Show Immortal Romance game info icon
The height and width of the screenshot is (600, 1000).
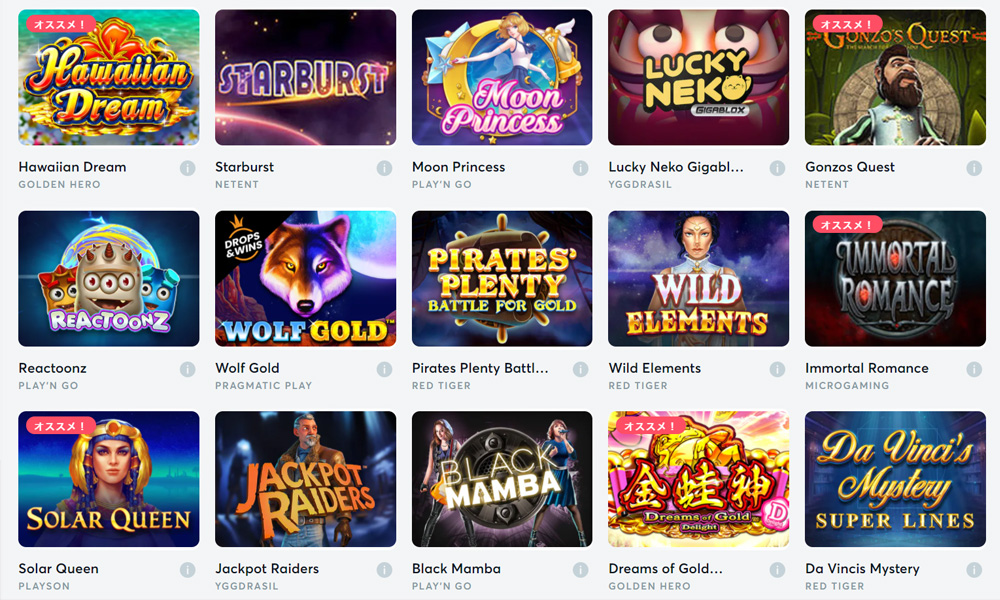click(974, 369)
